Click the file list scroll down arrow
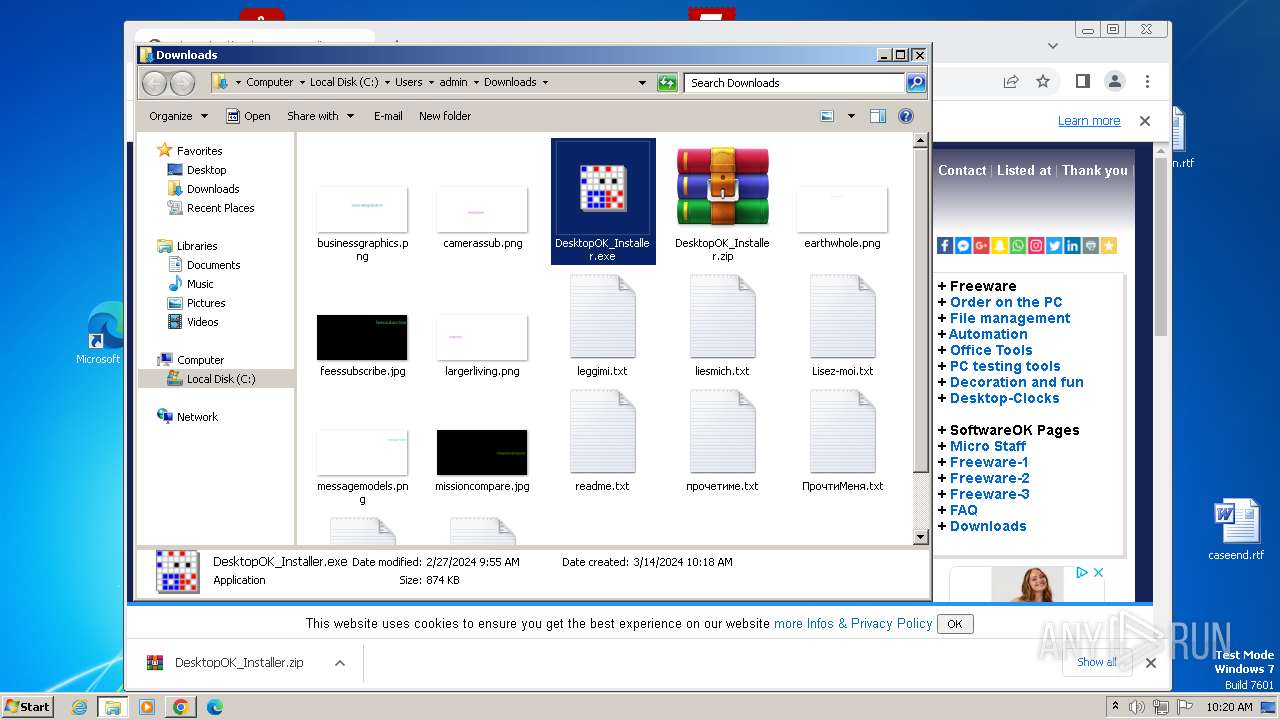1280x720 pixels. coord(921,537)
